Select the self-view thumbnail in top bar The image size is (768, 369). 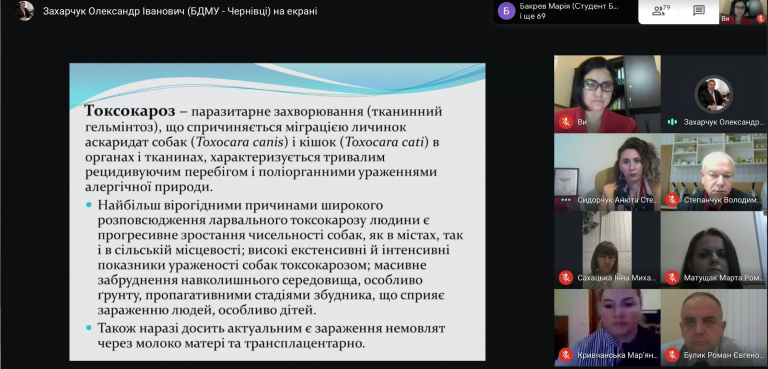[743, 12]
